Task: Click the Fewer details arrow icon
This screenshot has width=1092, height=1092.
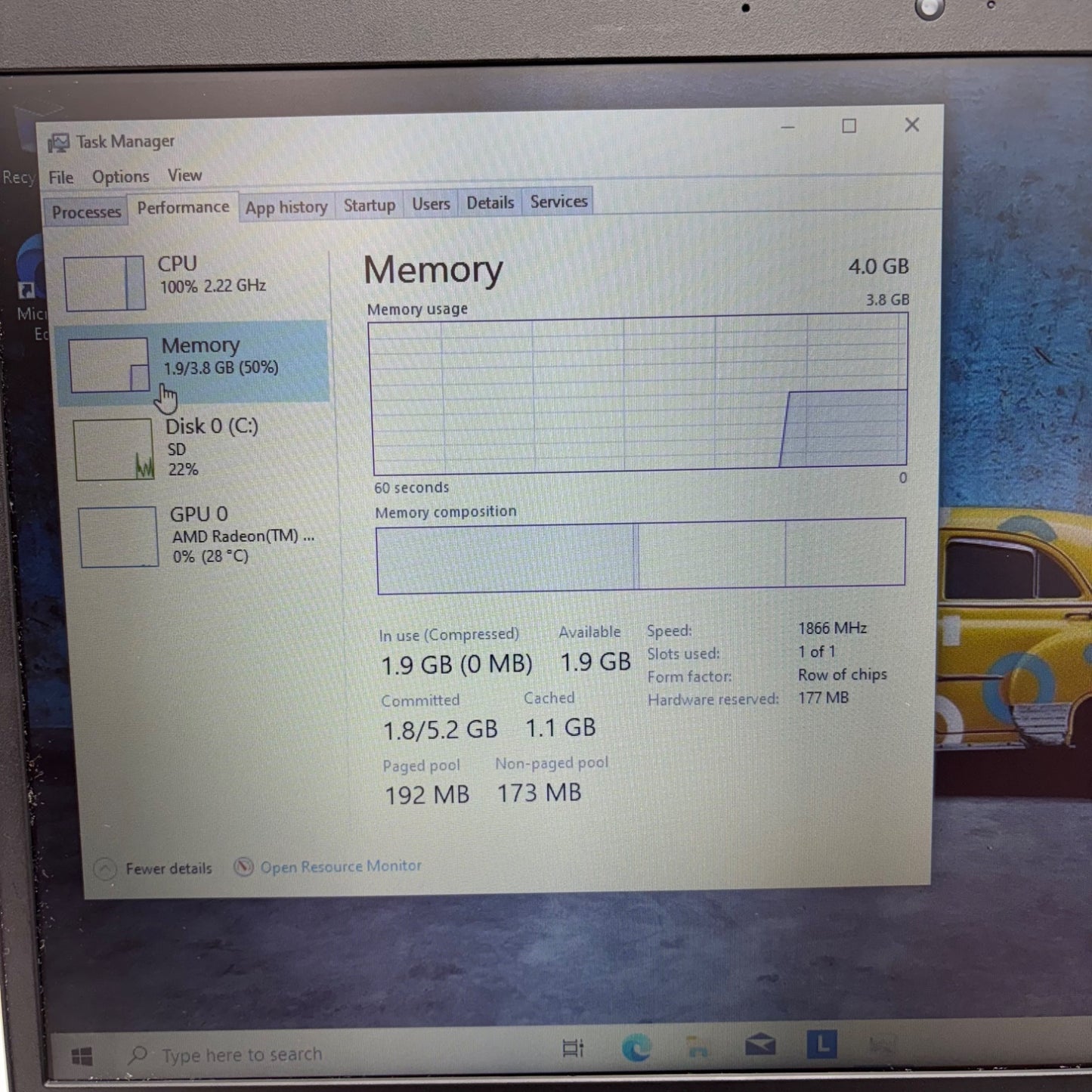Action: [105, 869]
